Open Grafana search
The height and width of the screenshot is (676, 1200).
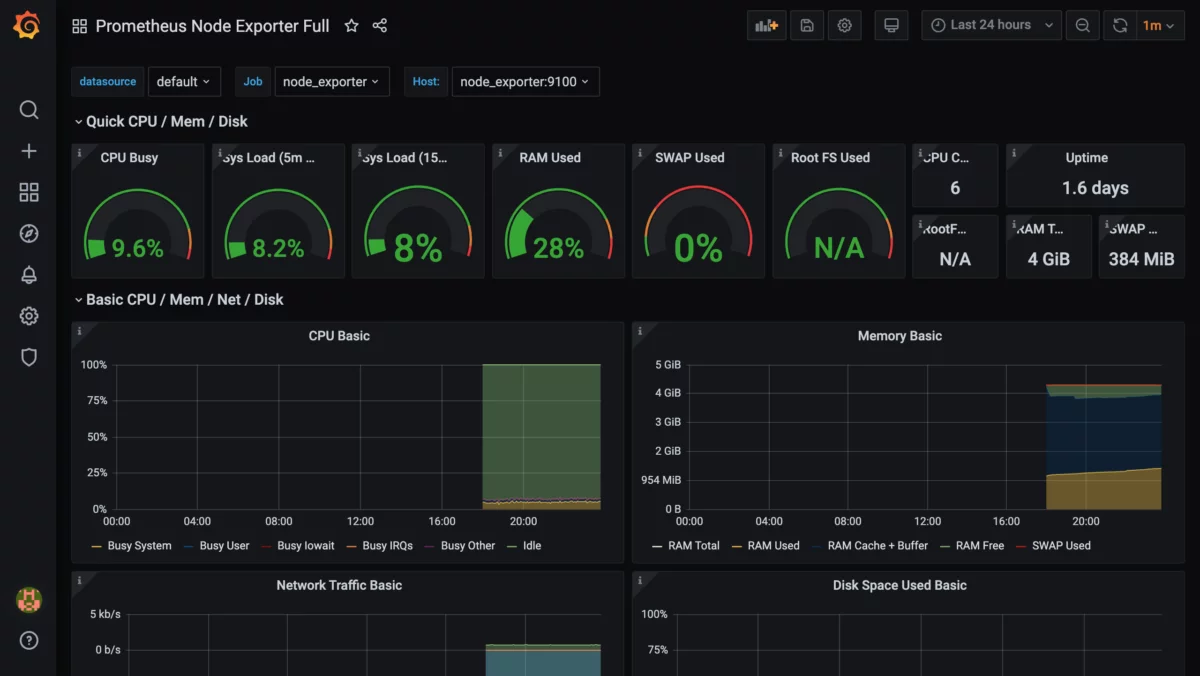point(28,109)
